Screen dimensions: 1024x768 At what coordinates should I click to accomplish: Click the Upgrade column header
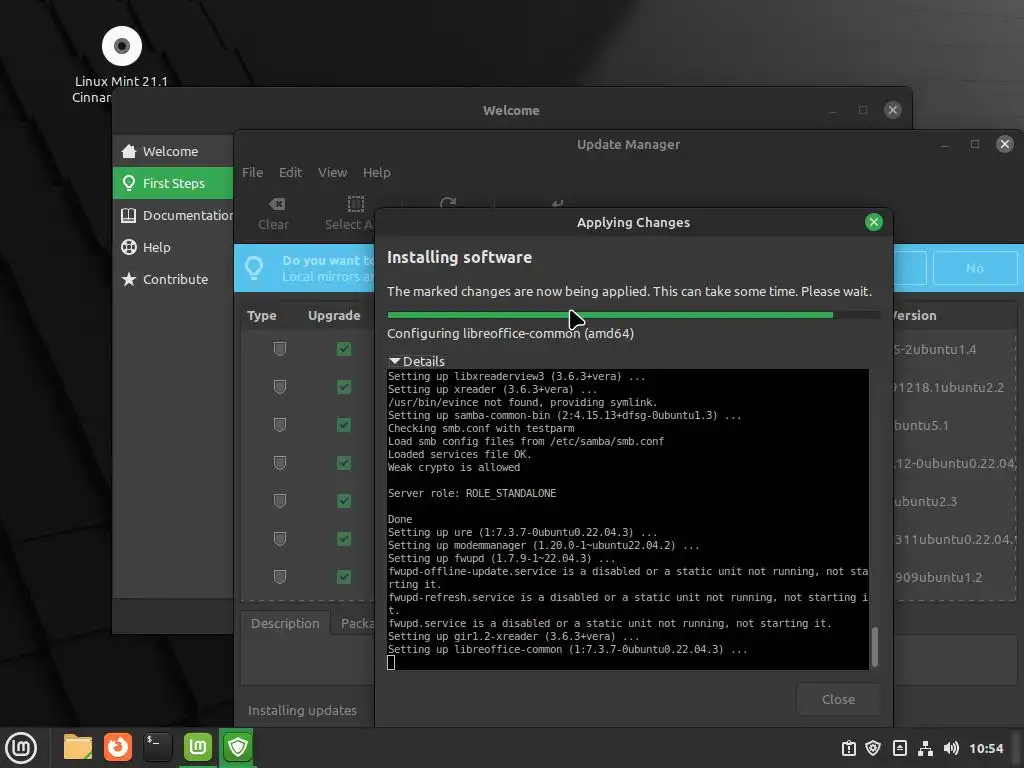click(x=334, y=315)
